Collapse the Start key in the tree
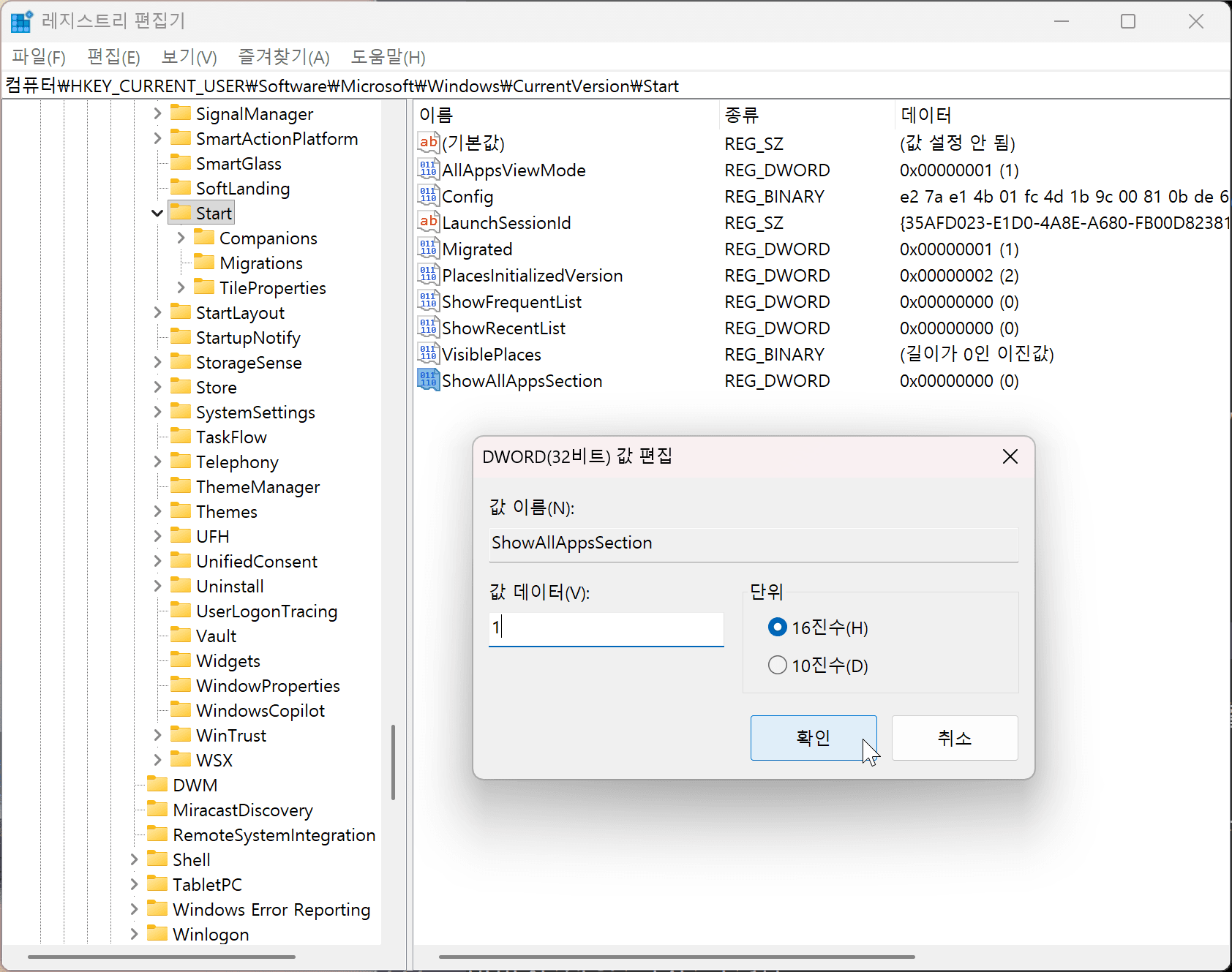 pyautogui.click(x=157, y=213)
